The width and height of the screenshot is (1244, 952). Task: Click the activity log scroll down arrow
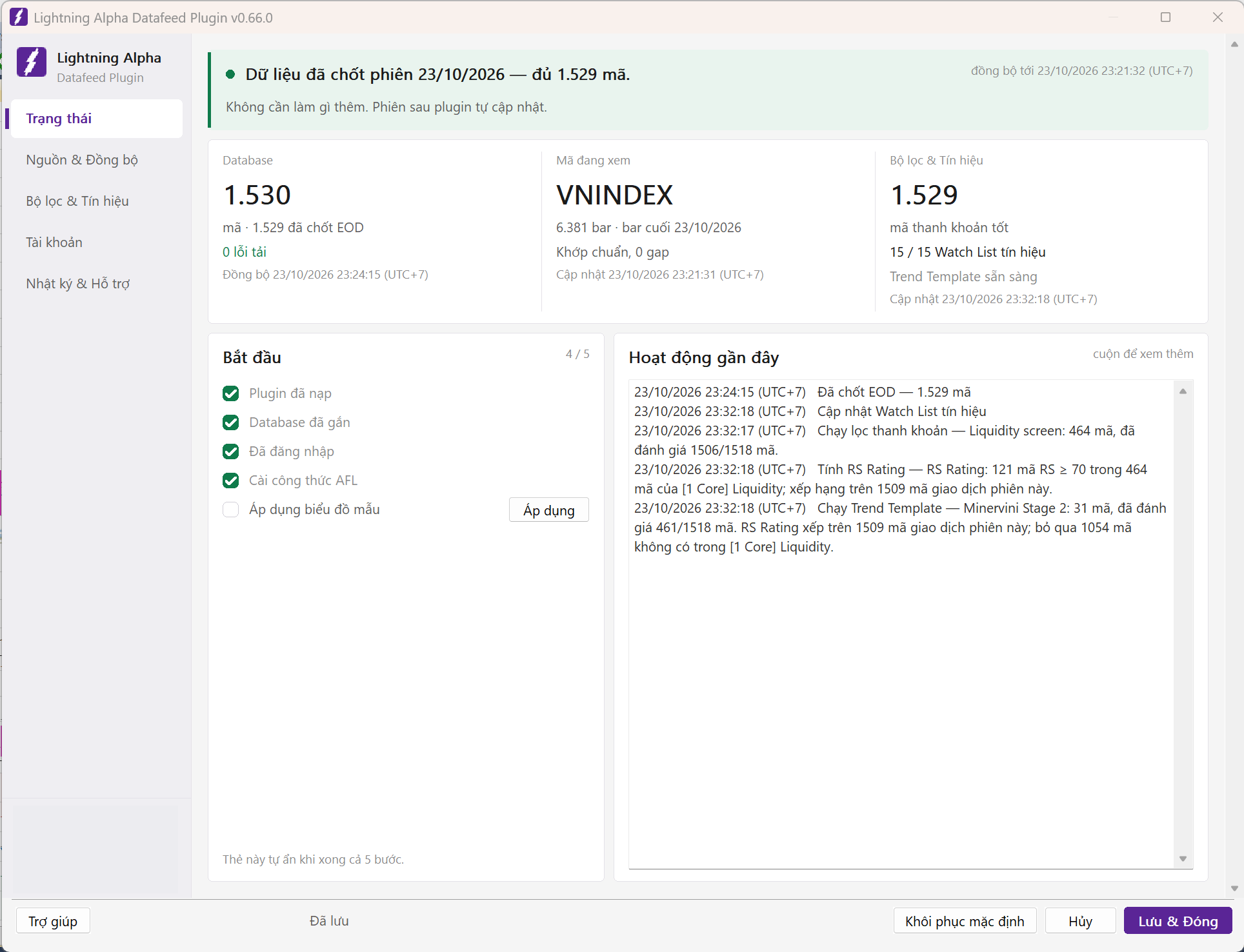tap(1183, 858)
